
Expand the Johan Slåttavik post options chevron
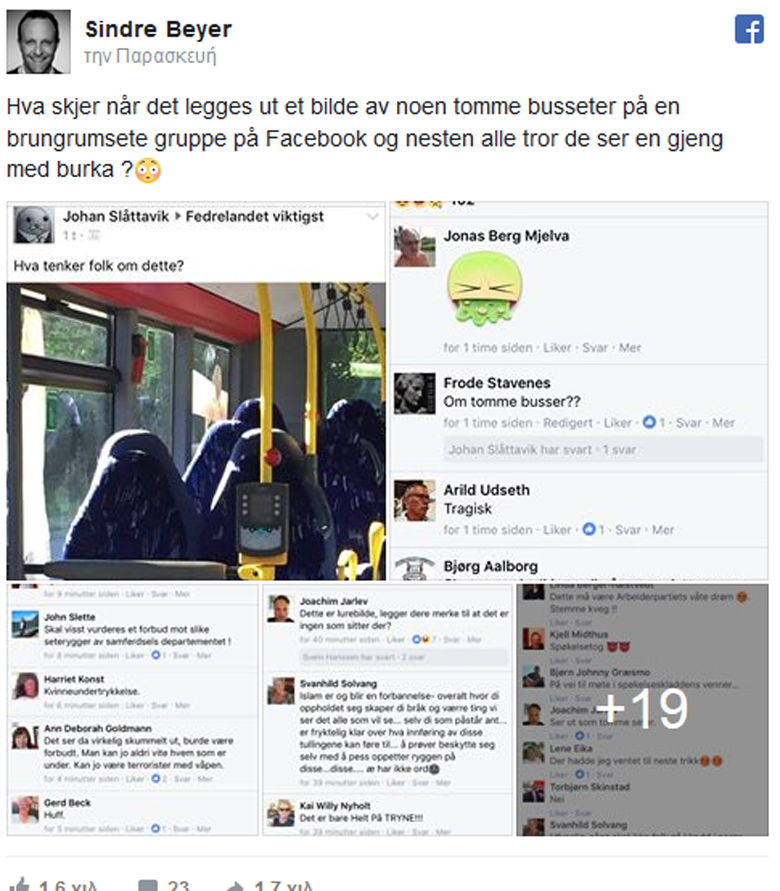[x=373, y=216]
